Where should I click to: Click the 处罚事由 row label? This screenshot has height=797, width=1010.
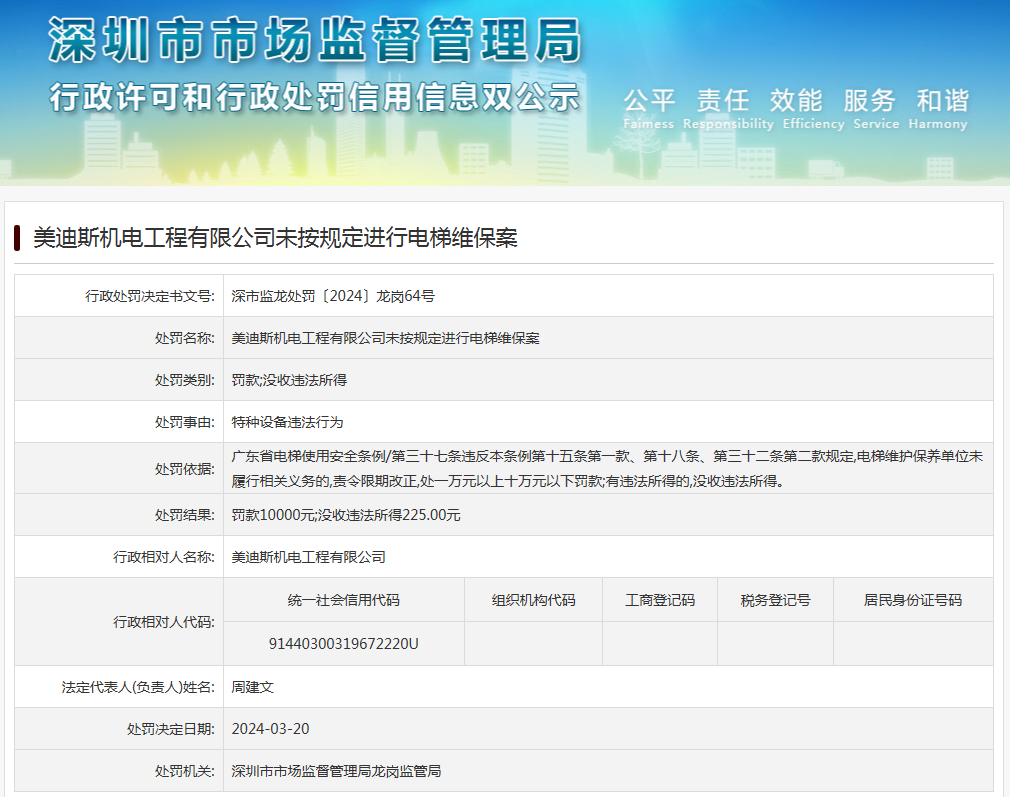click(x=184, y=422)
